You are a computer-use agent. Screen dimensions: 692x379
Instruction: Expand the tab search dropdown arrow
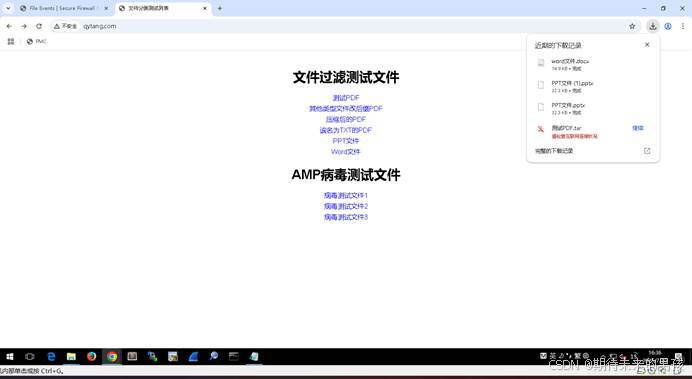(x=8, y=8)
